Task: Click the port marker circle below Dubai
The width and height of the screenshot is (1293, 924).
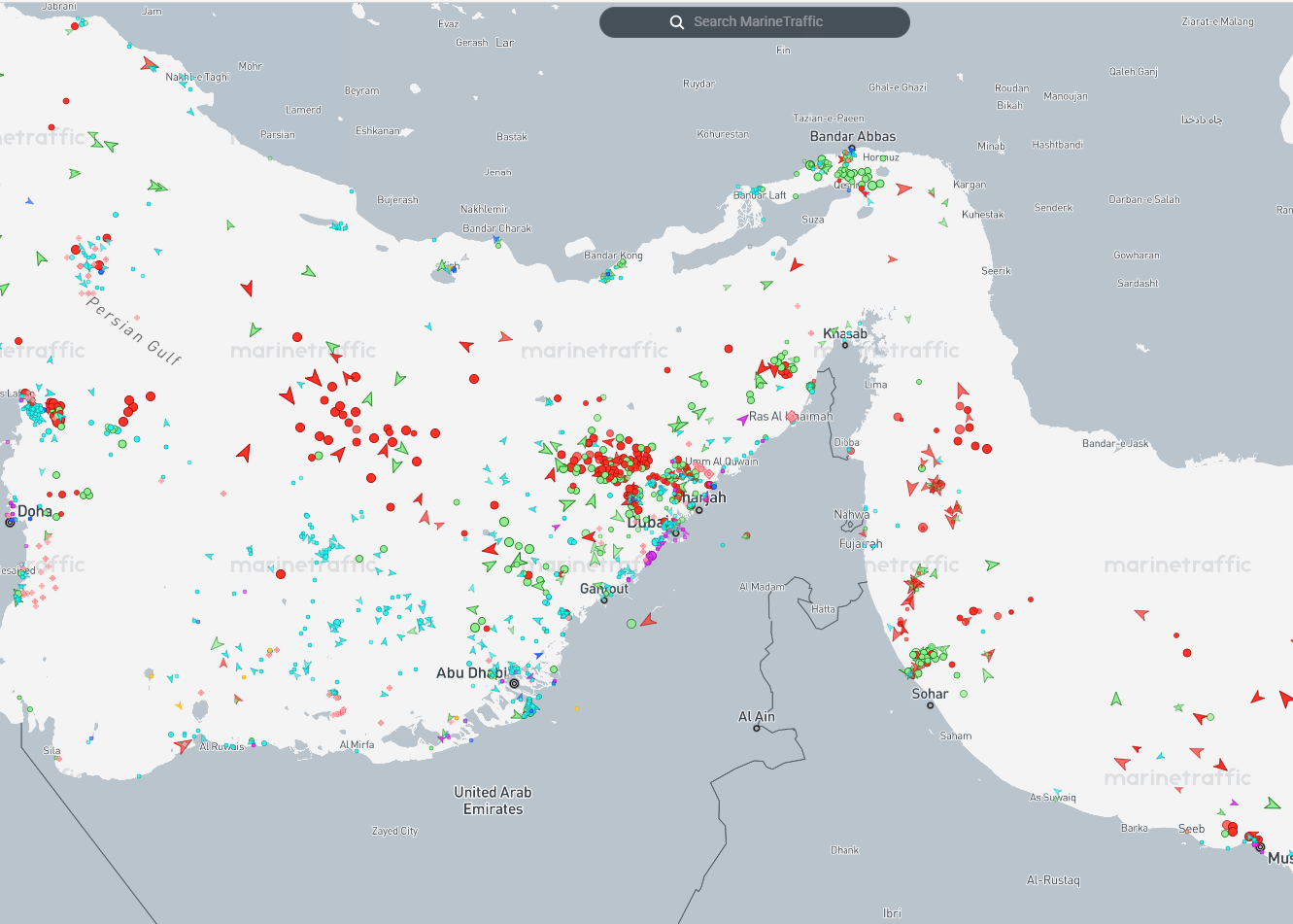Action: click(x=676, y=532)
